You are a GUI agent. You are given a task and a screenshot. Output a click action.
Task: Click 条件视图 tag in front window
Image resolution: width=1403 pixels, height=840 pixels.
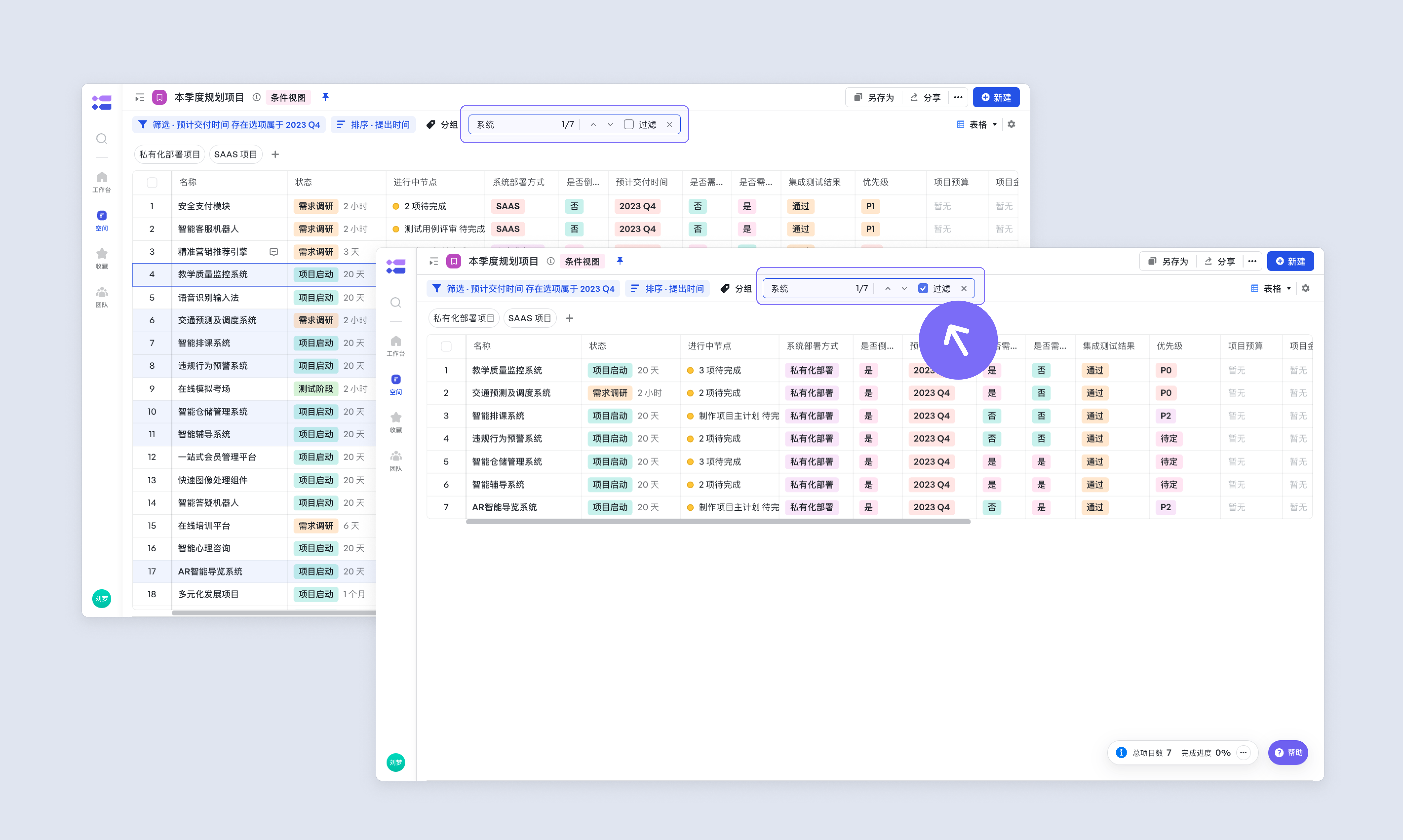coord(582,261)
